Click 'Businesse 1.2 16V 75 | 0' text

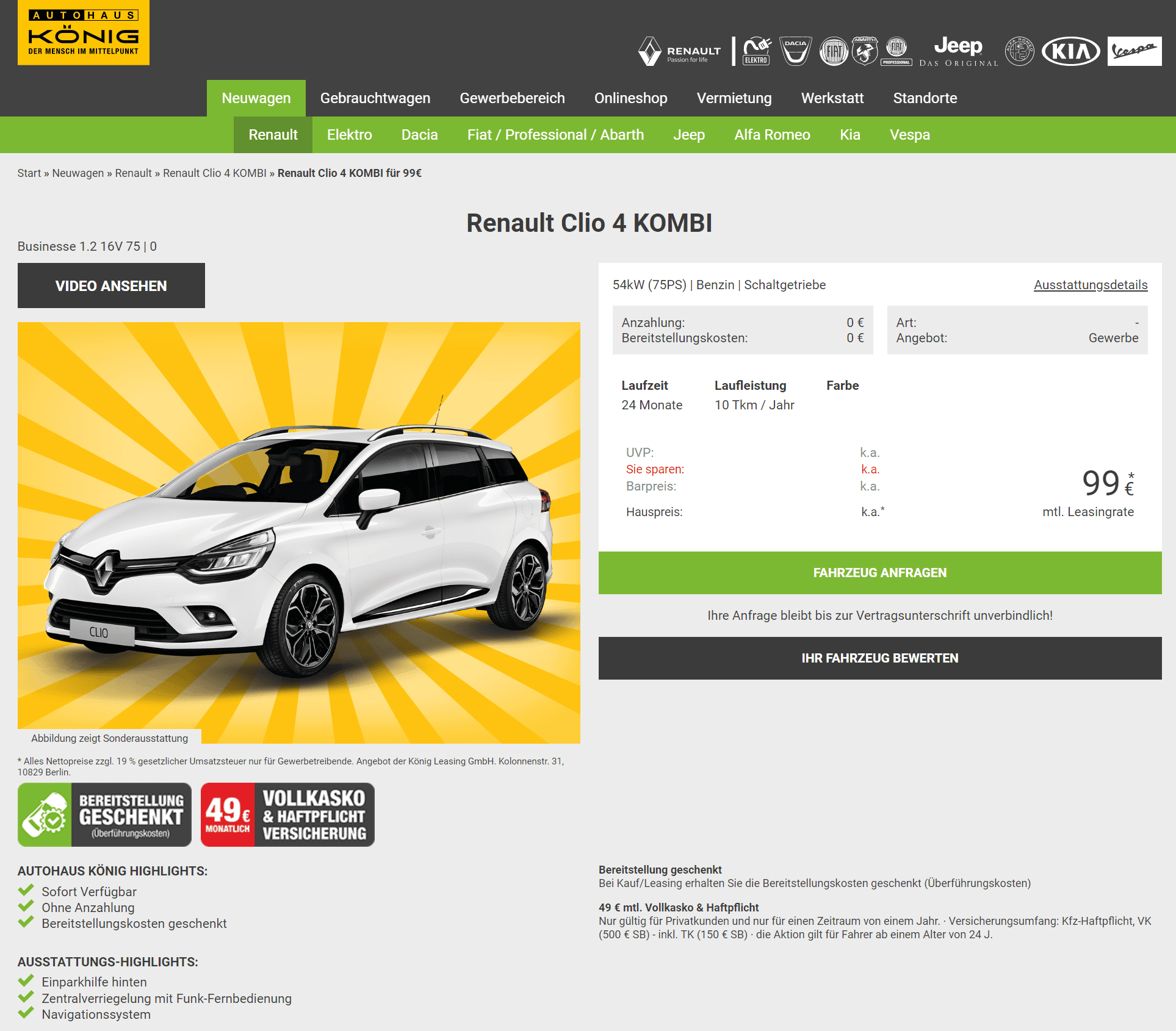point(87,246)
